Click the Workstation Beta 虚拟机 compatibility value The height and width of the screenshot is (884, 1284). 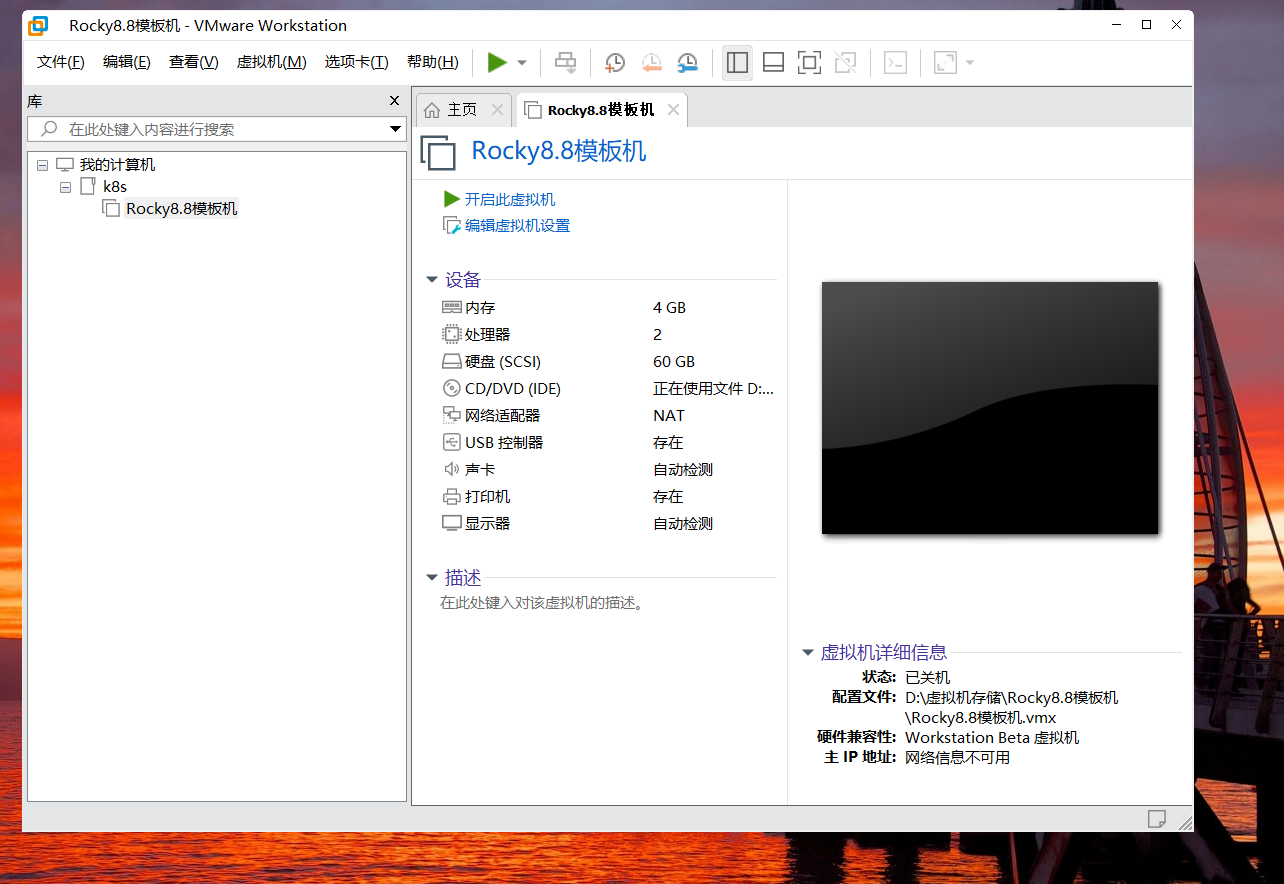point(992,738)
